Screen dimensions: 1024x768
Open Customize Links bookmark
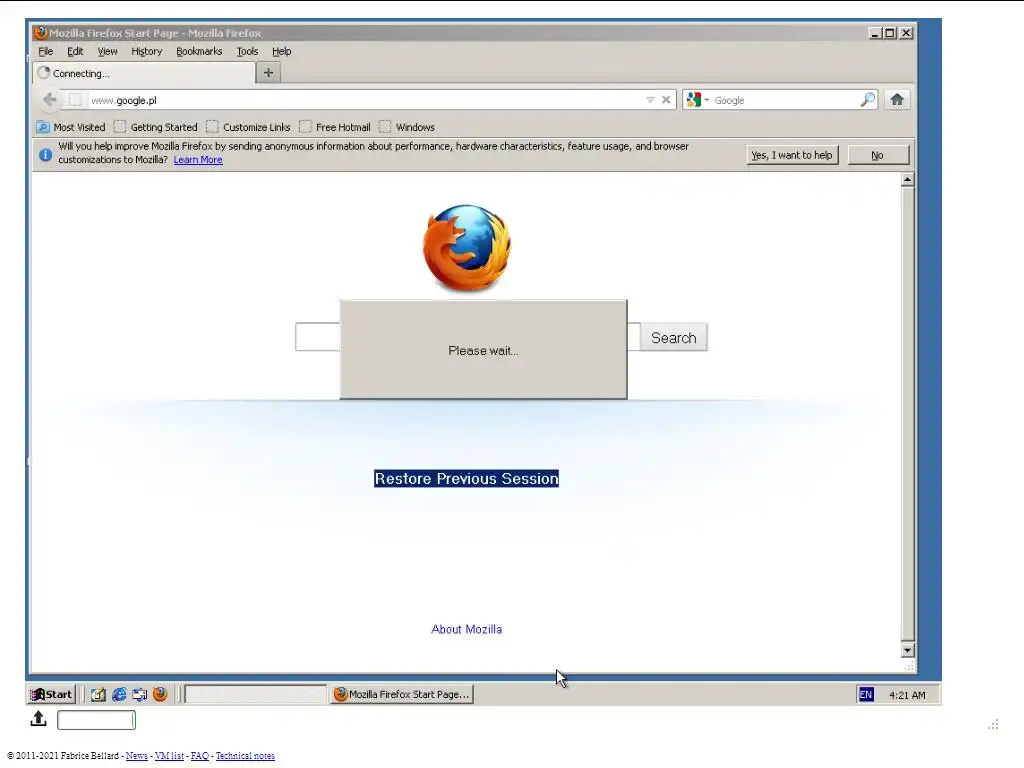(x=248, y=127)
